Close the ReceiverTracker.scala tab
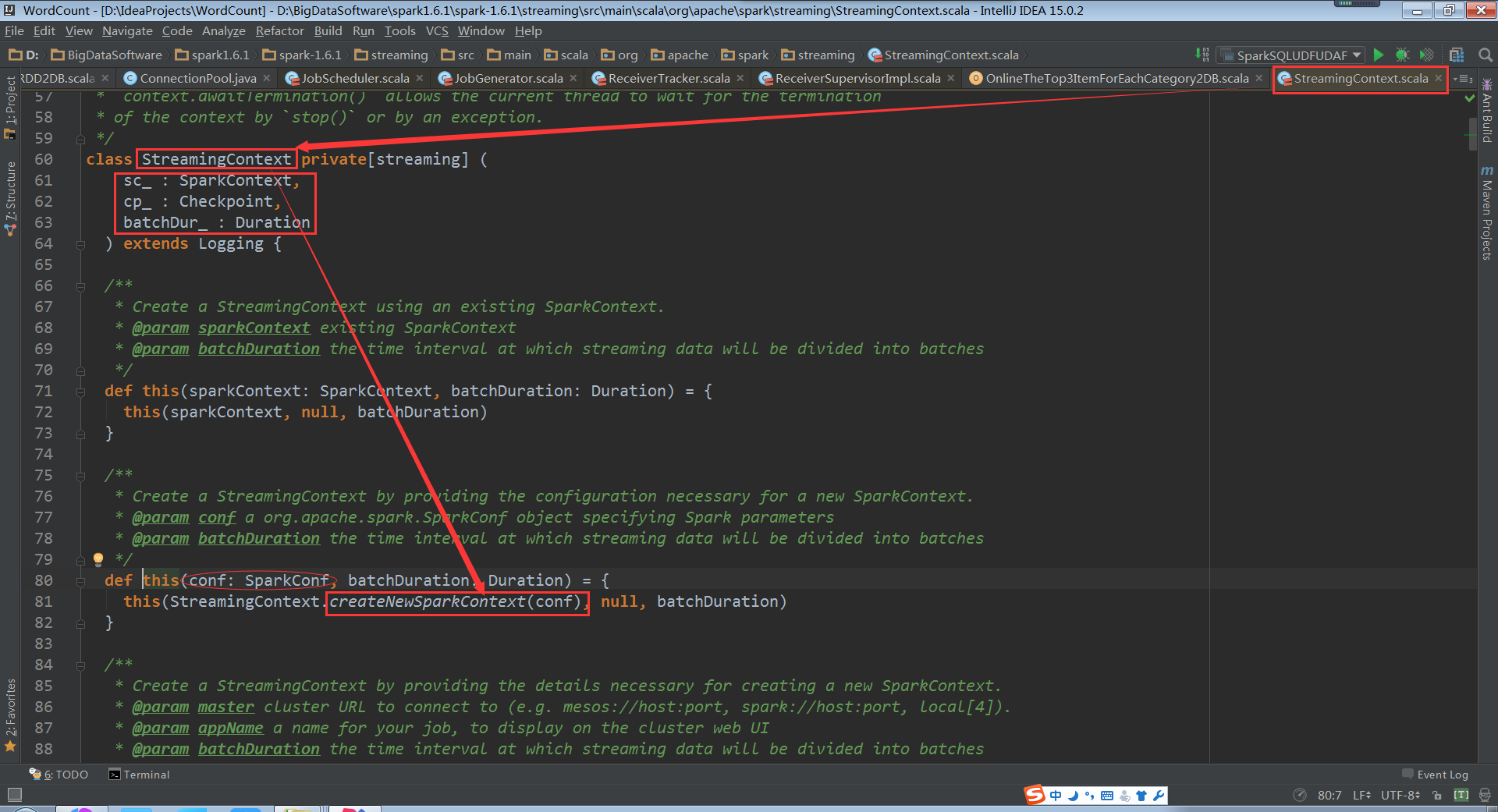1498x812 pixels. click(x=740, y=78)
